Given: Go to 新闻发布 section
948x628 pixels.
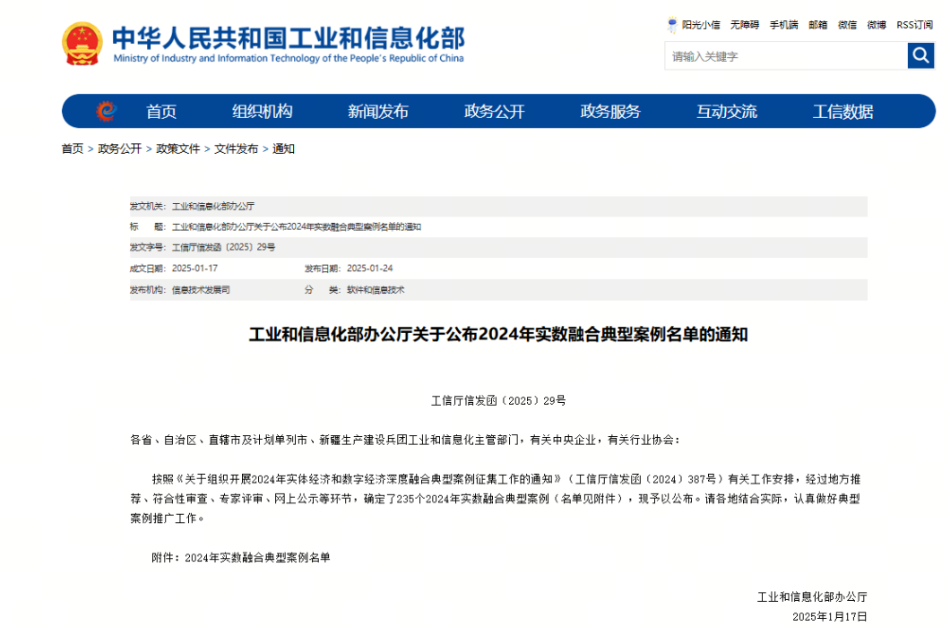Looking at the screenshot, I should 378,111.
